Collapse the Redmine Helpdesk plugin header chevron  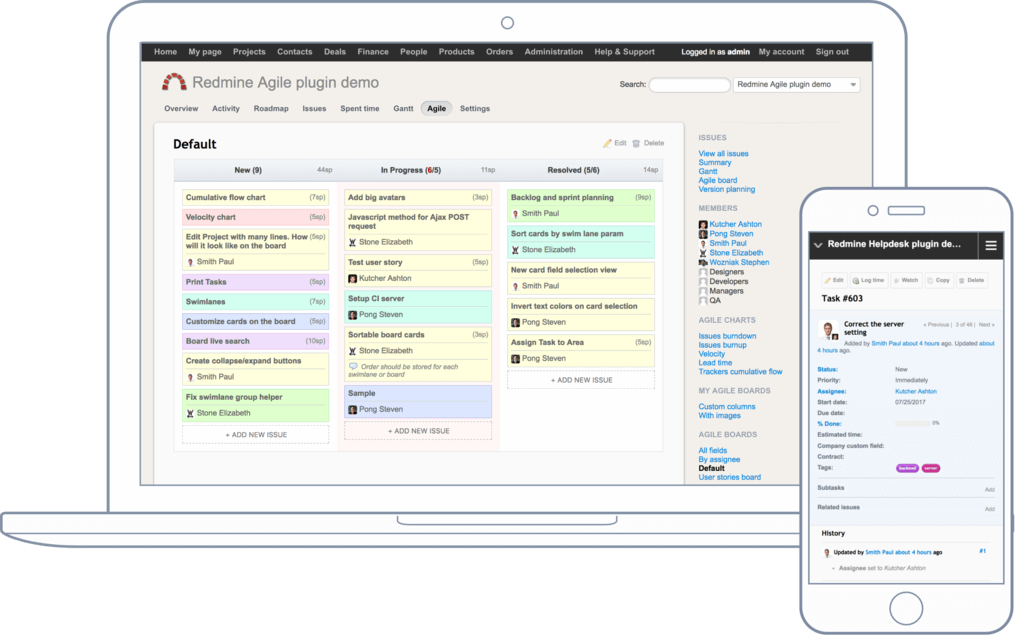(x=818, y=245)
